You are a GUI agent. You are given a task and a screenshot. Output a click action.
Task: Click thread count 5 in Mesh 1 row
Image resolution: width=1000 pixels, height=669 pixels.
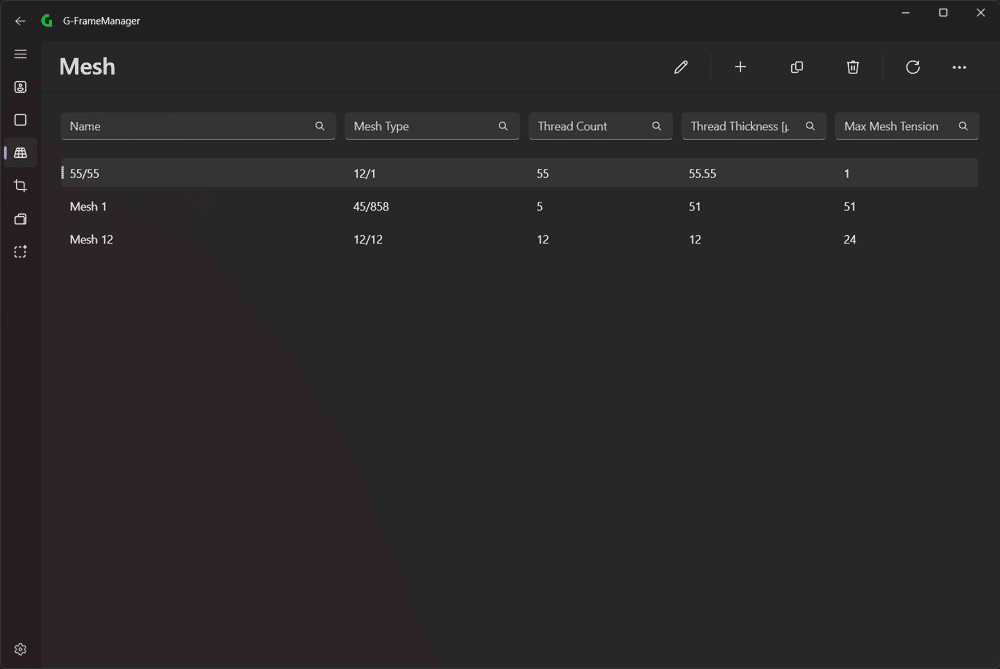540,207
